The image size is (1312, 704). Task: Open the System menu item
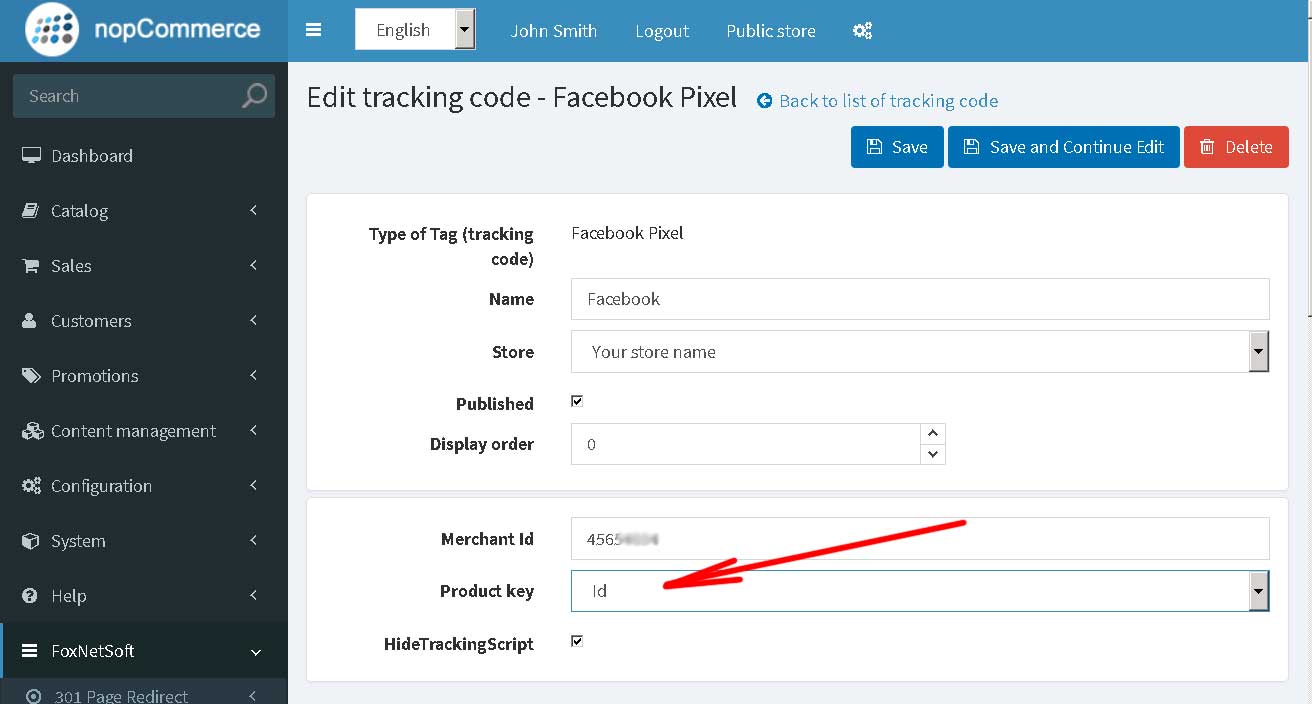144,540
